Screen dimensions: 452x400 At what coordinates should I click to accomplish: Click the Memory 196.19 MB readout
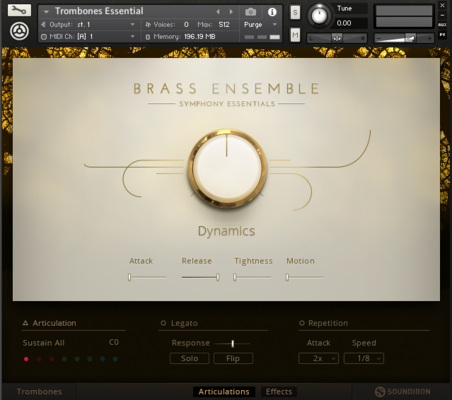point(200,37)
